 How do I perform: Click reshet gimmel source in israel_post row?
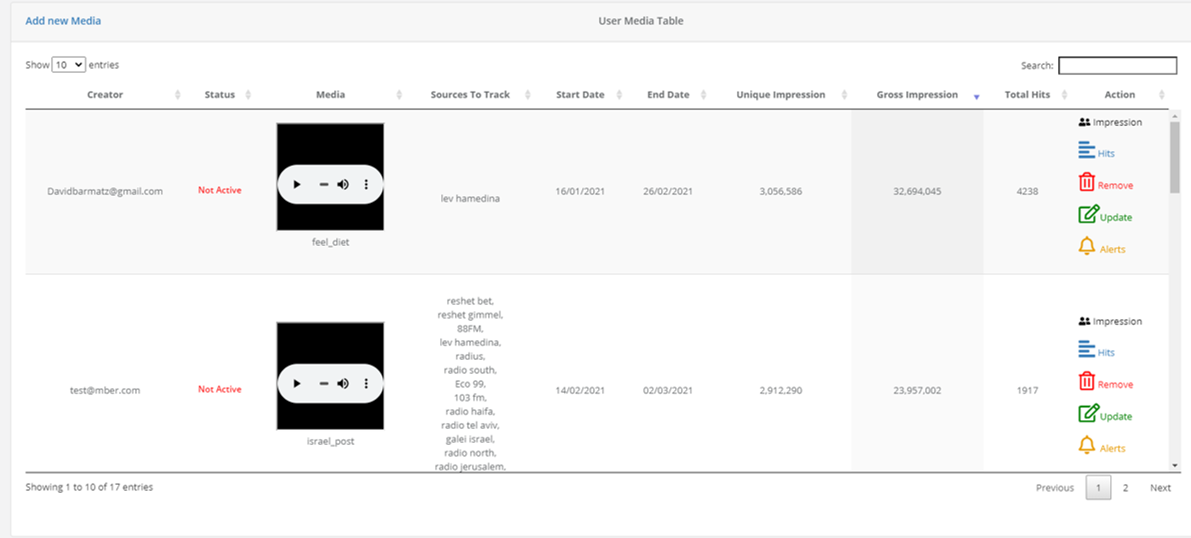point(470,315)
